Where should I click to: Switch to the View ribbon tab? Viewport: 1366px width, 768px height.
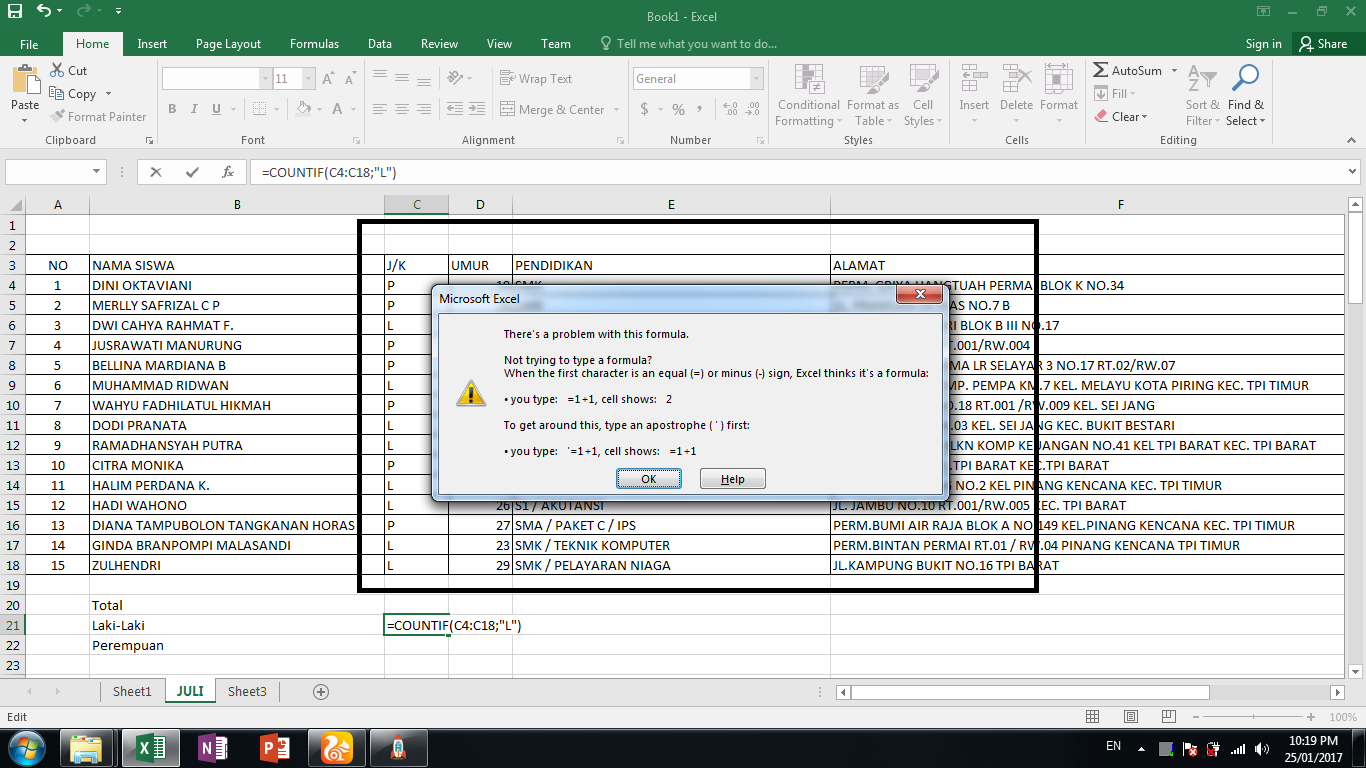[499, 44]
